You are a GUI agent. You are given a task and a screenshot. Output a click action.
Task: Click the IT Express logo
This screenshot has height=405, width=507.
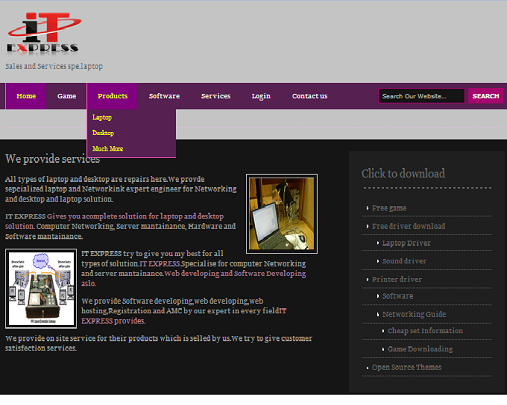44,34
